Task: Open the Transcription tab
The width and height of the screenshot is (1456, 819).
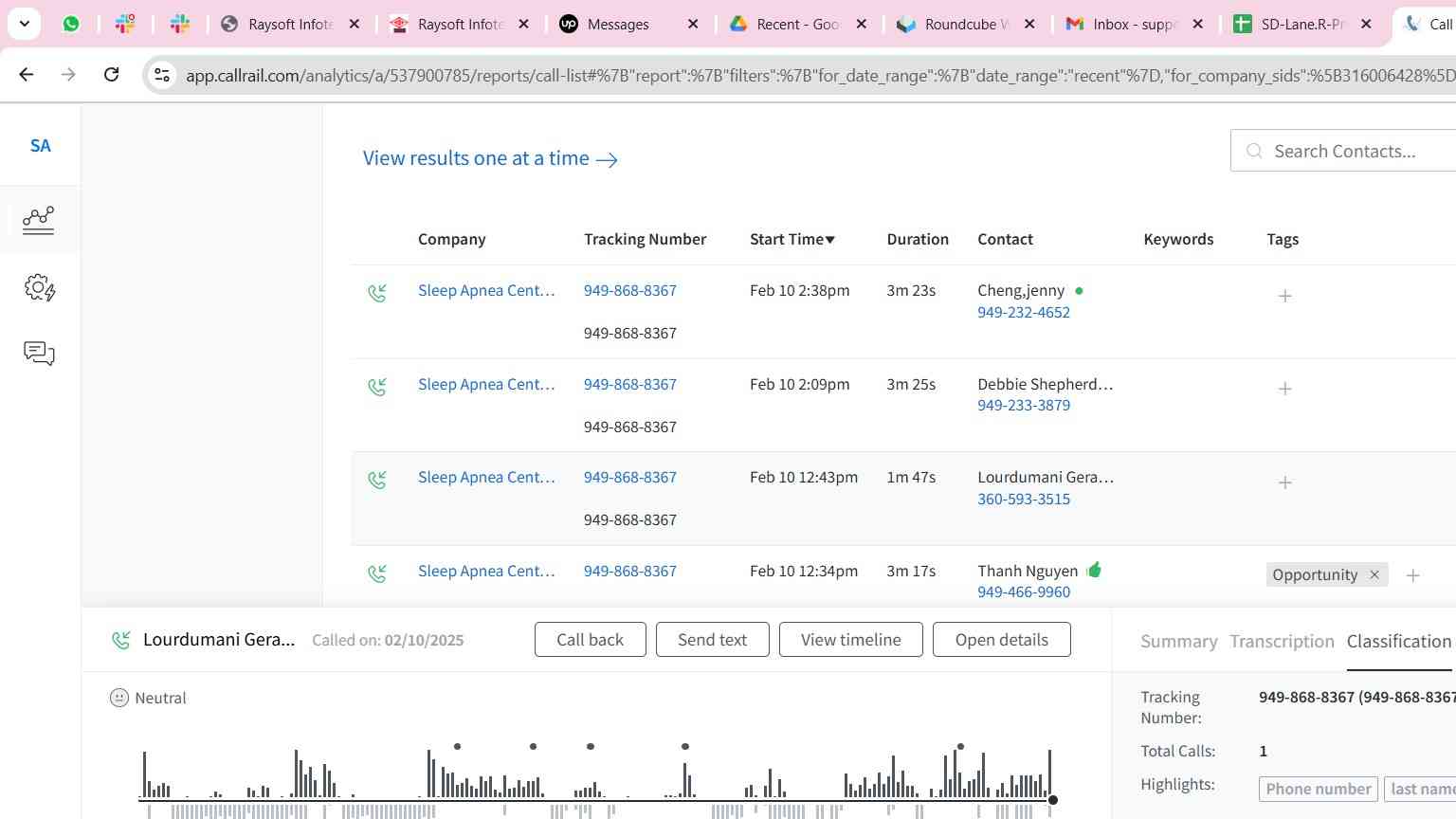Action: [1282, 642]
